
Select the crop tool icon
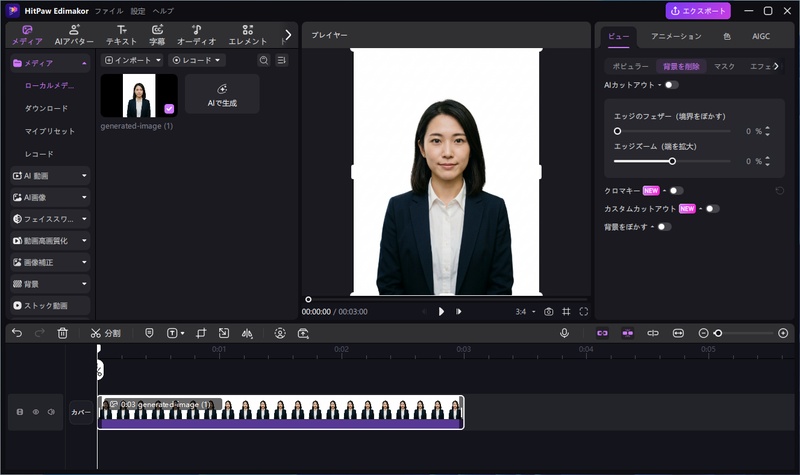pyautogui.click(x=201, y=333)
